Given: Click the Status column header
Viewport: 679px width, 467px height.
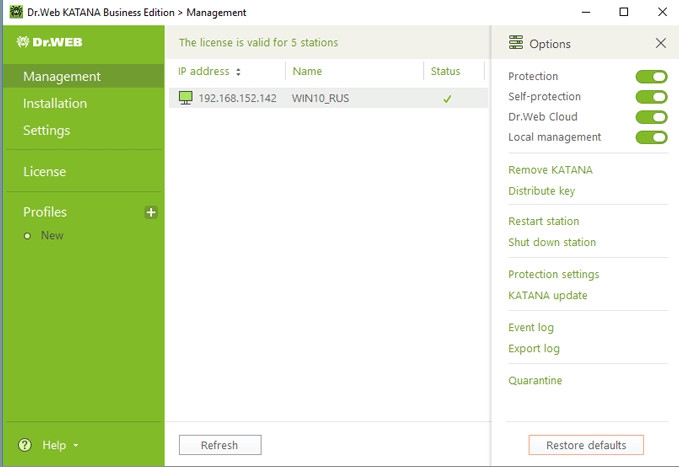Looking at the screenshot, I should coord(445,71).
